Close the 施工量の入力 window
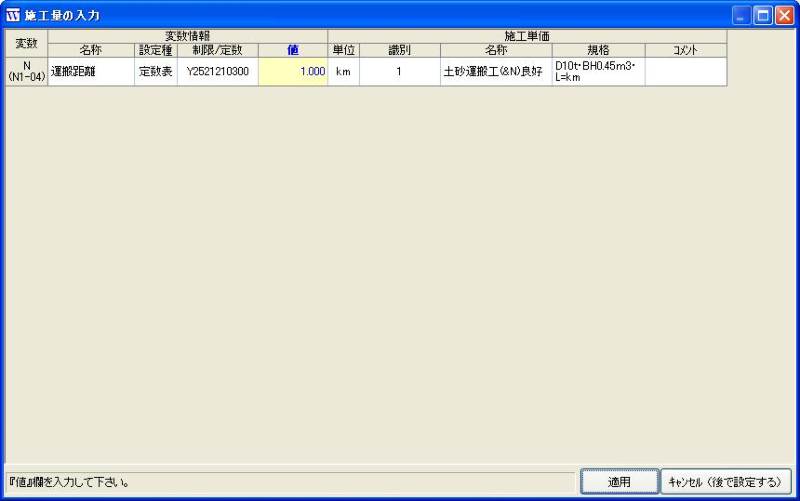The width and height of the screenshot is (800, 501). click(784, 15)
